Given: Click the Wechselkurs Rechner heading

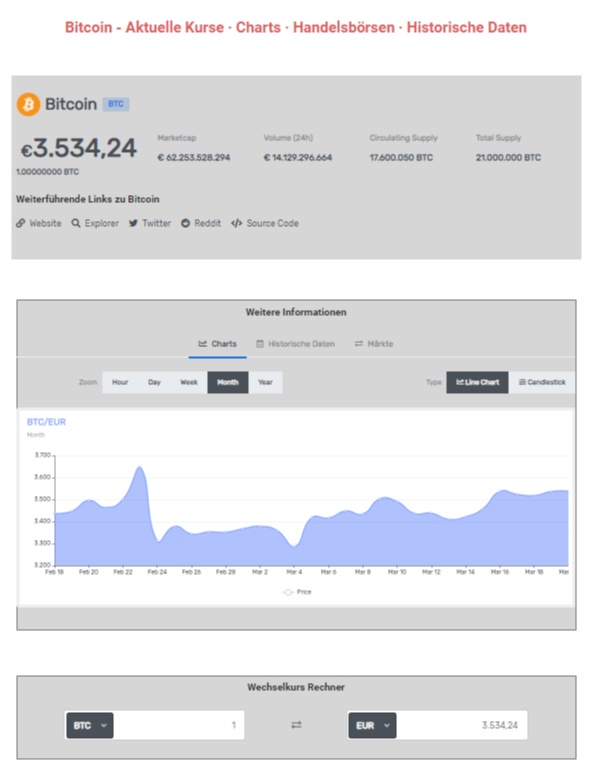Looking at the screenshot, I should [x=296, y=687].
